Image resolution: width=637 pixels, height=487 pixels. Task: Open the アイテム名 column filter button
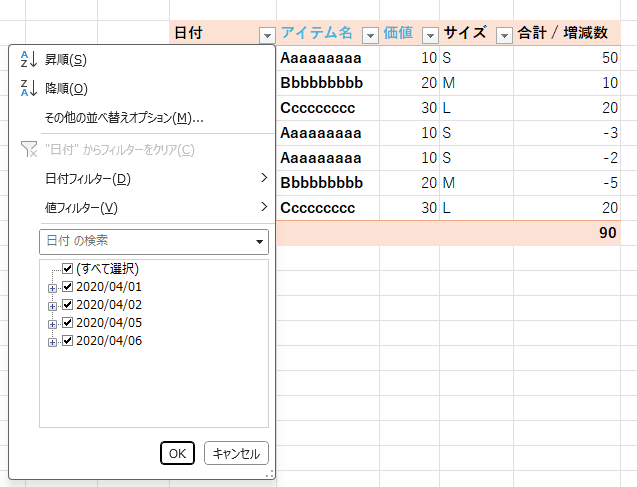coord(370,35)
